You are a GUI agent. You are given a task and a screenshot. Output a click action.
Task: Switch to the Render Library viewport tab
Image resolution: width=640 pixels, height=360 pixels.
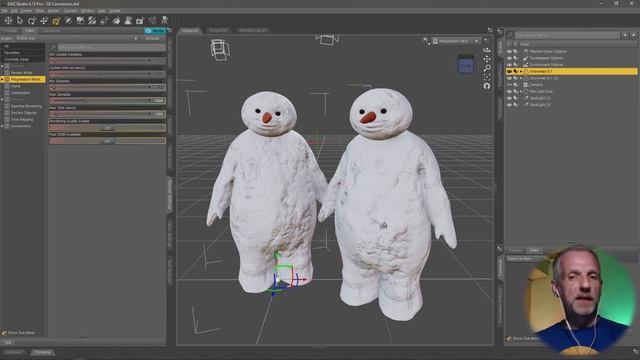(x=253, y=30)
